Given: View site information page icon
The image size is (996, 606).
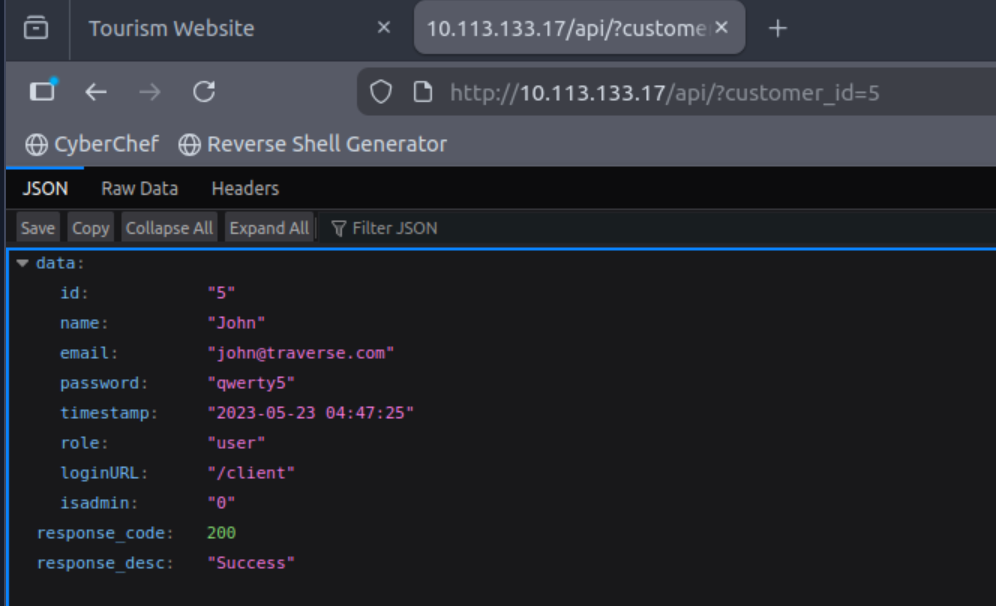Looking at the screenshot, I should pos(422,92).
